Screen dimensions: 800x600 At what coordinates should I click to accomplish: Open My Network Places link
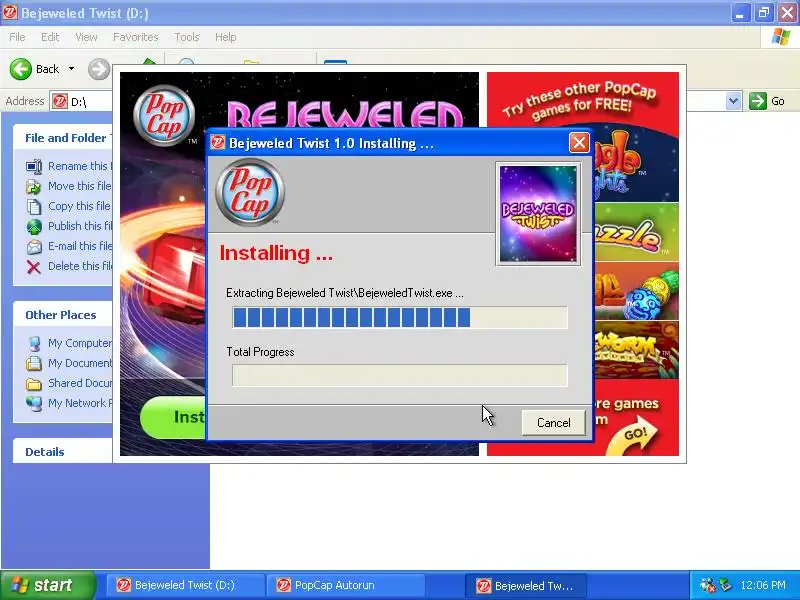point(79,403)
